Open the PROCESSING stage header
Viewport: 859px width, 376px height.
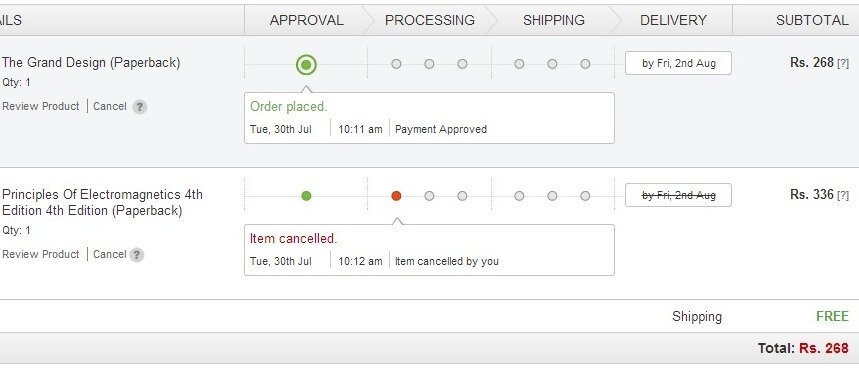430,20
